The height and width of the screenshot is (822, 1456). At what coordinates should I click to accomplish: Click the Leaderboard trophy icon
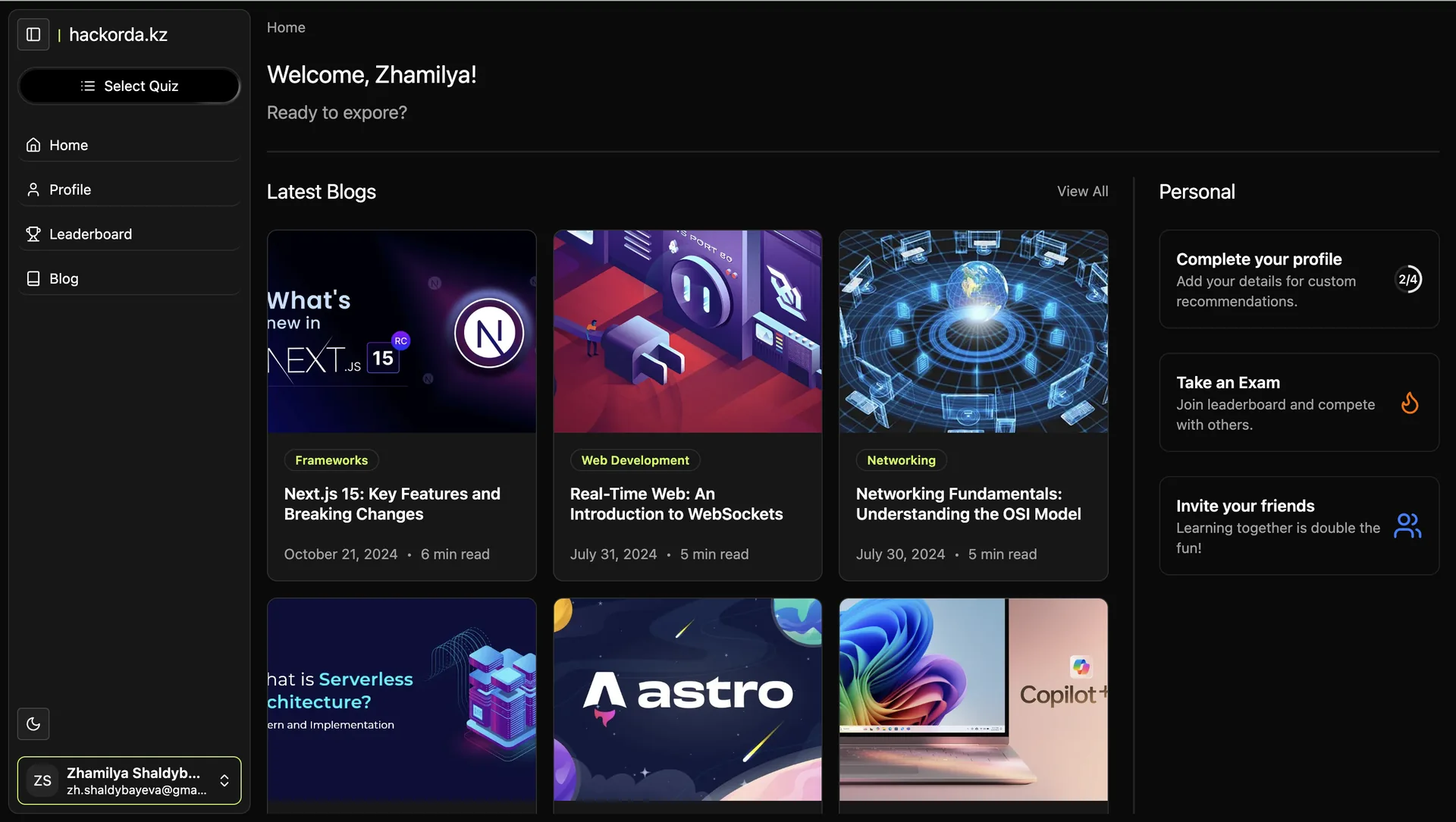(x=33, y=234)
